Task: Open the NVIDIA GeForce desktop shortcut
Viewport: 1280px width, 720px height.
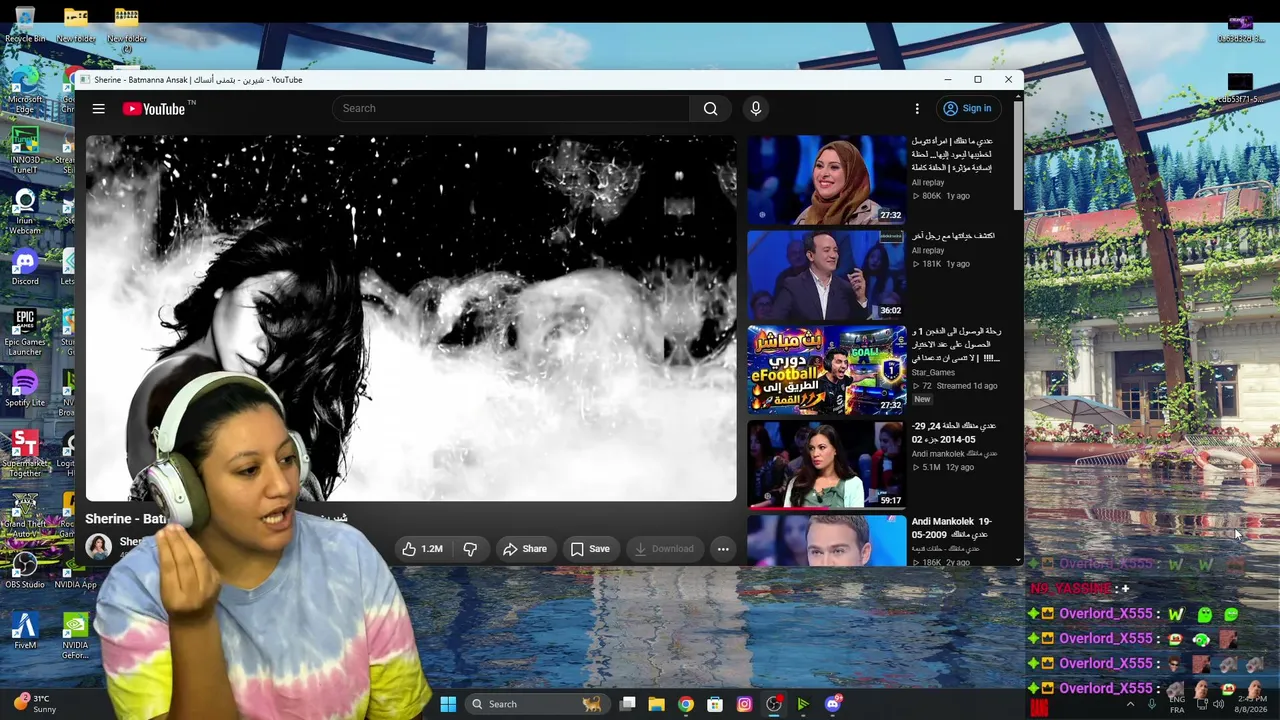Action: click(x=76, y=637)
